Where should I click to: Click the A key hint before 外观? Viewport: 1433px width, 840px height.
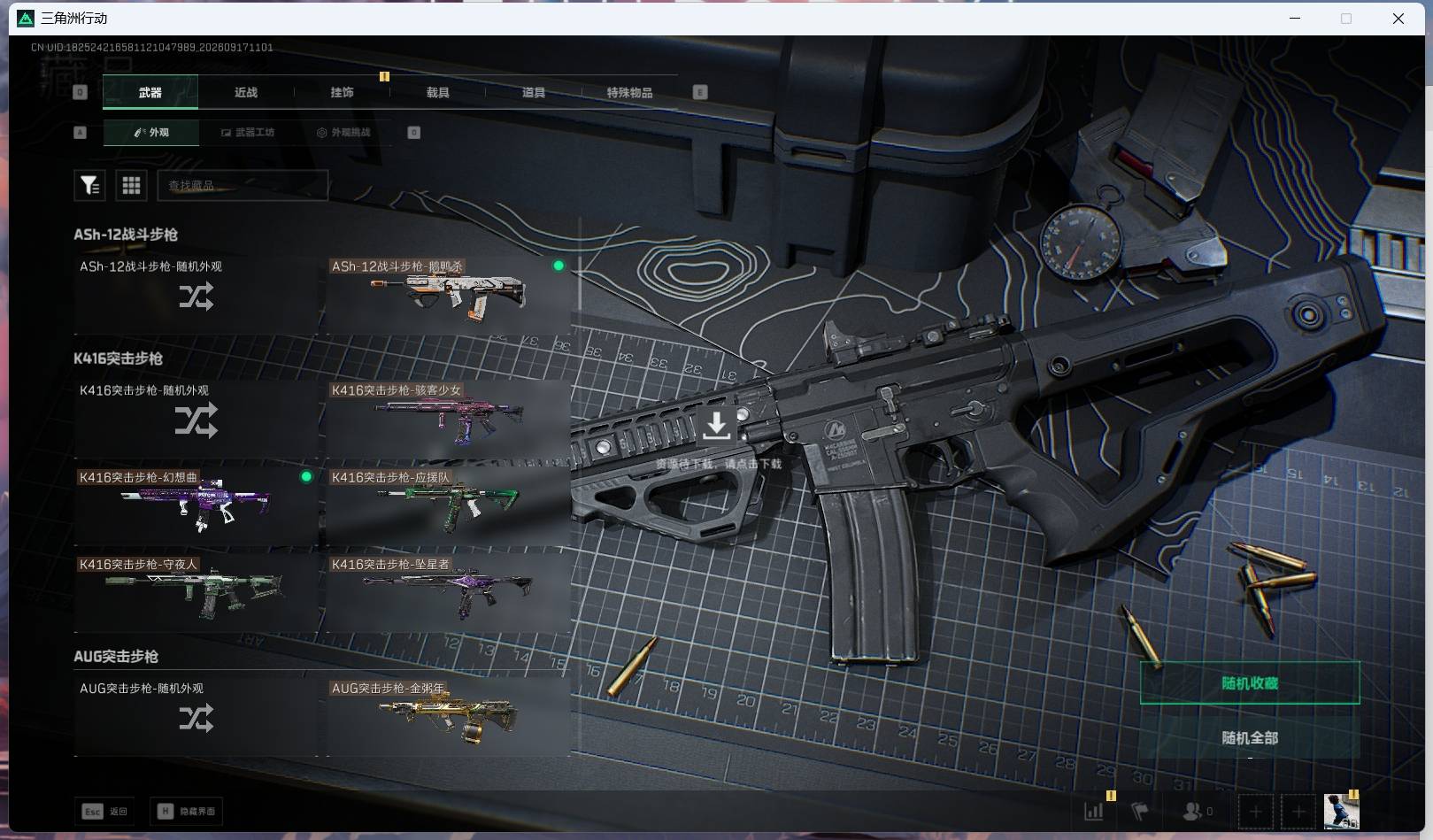81,133
